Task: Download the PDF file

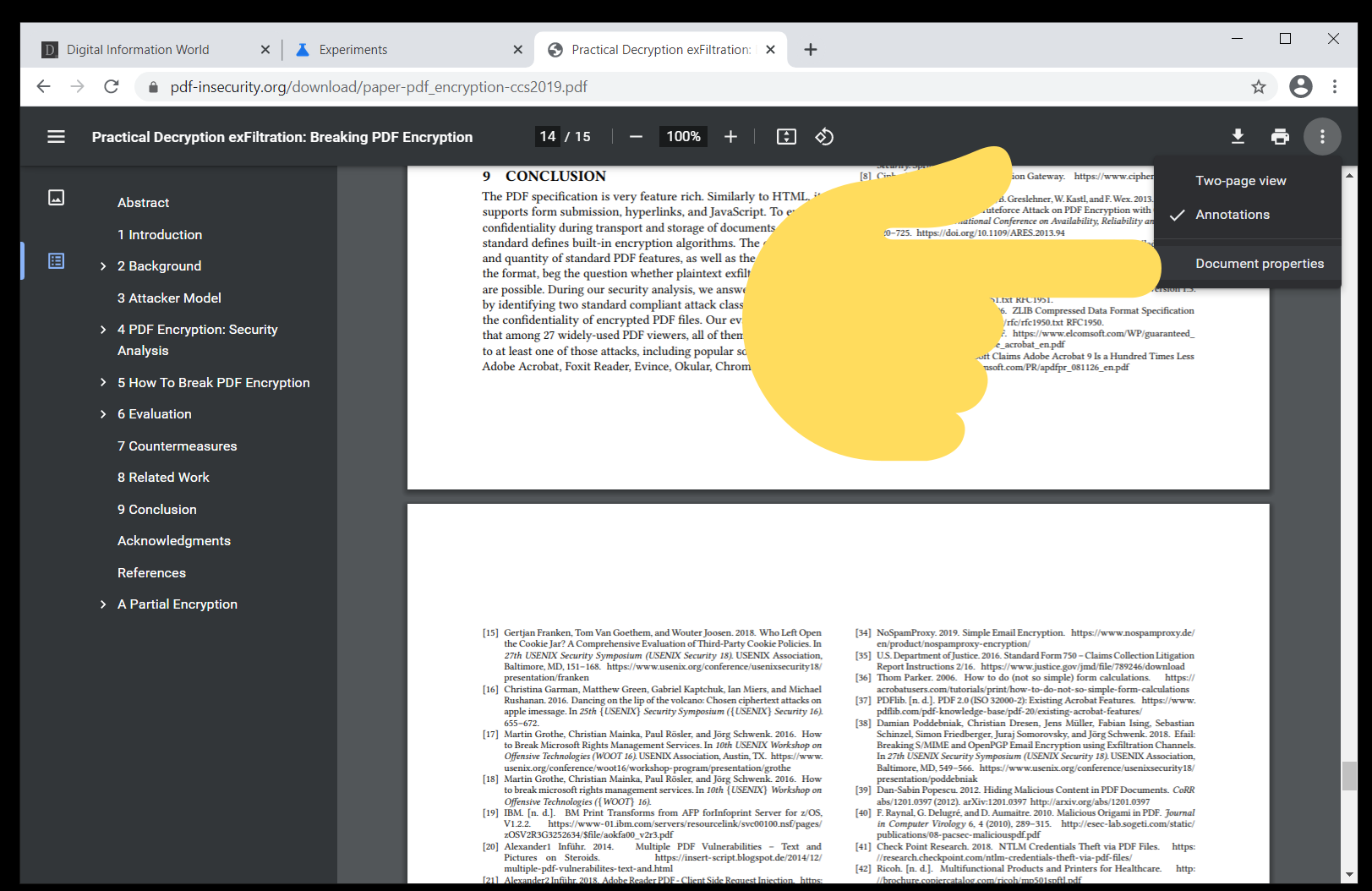Action: 1238,136
